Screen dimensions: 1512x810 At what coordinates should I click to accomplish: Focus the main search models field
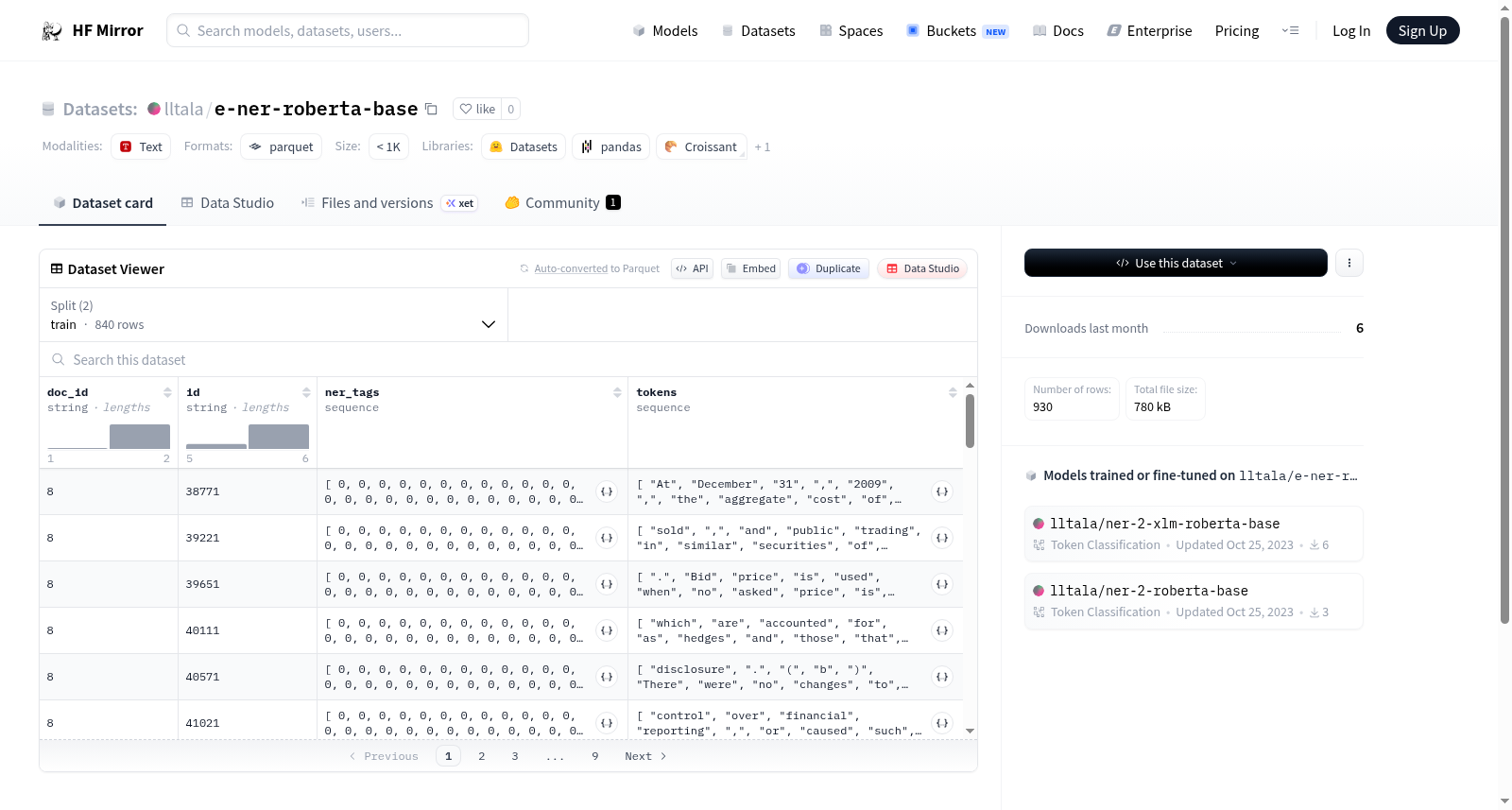tap(348, 30)
